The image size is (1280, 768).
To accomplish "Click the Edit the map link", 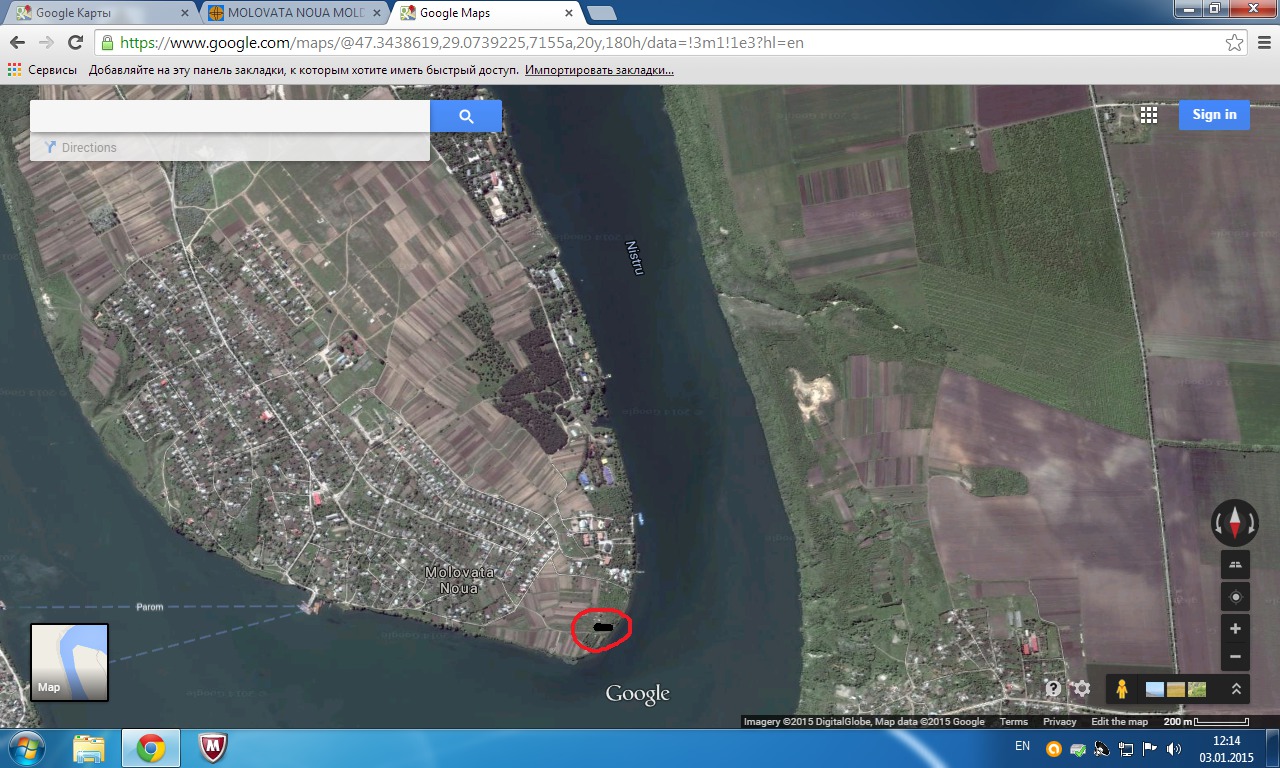I will [1119, 722].
